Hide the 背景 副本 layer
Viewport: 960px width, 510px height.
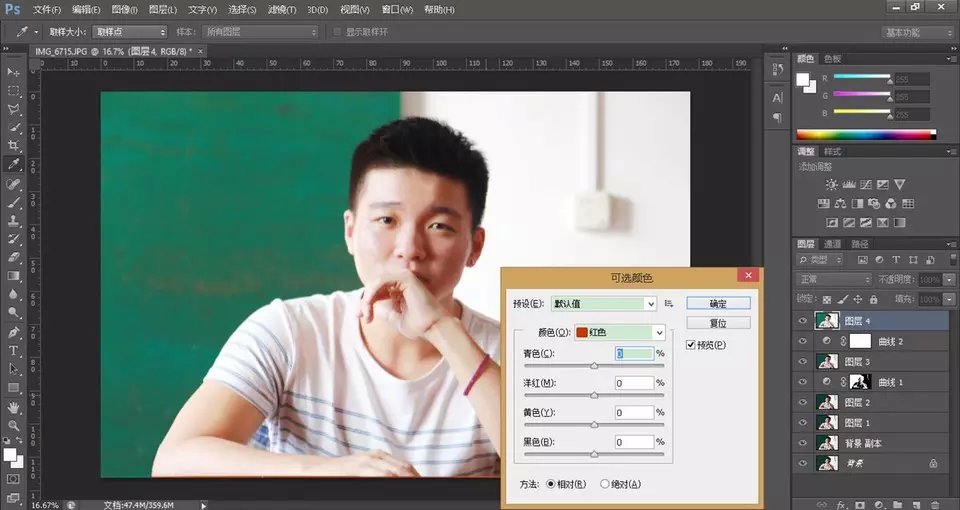tap(803, 443)
